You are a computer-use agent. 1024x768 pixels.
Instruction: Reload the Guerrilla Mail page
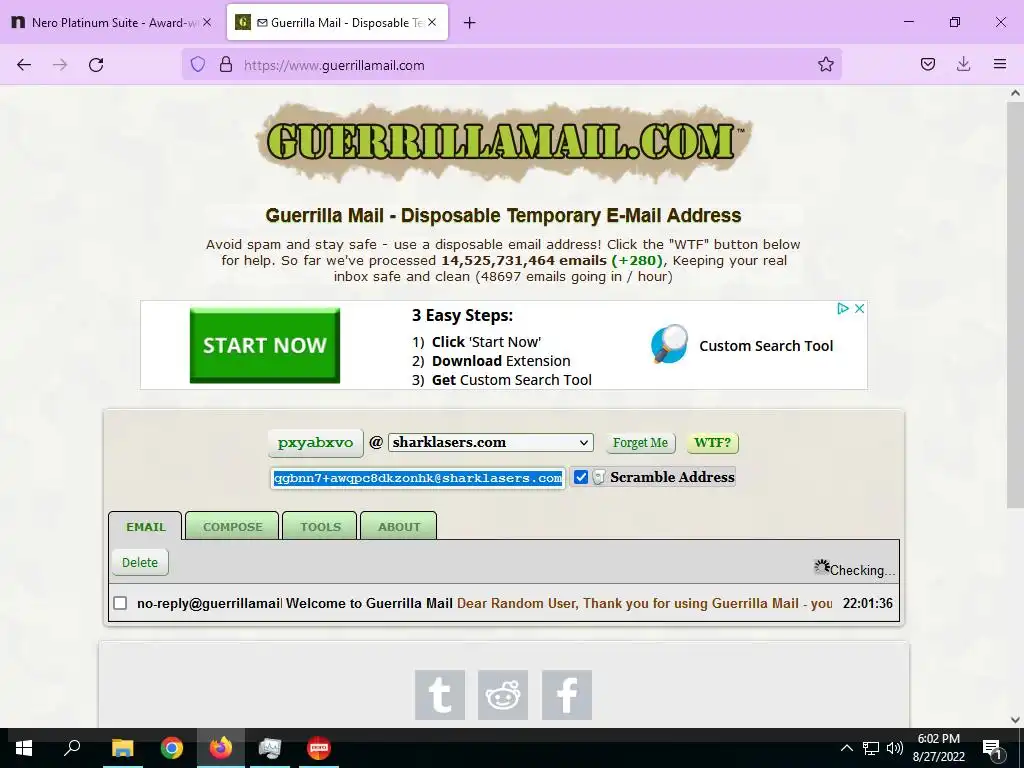(96, 65)
